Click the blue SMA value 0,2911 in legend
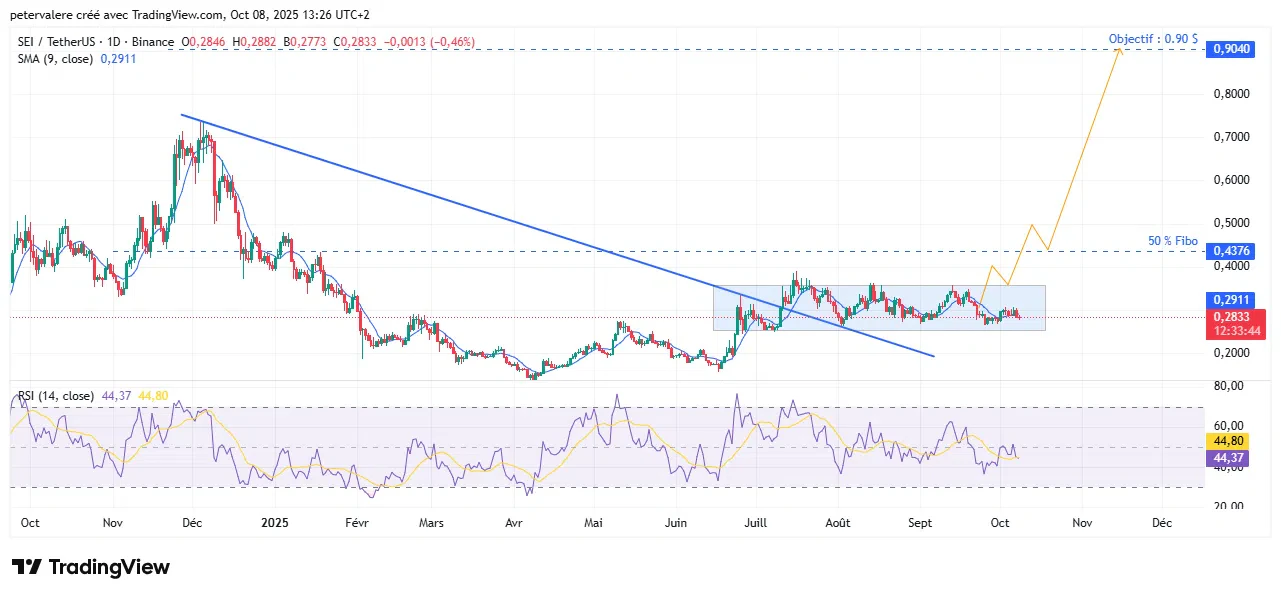 click(x=118, y=59)
